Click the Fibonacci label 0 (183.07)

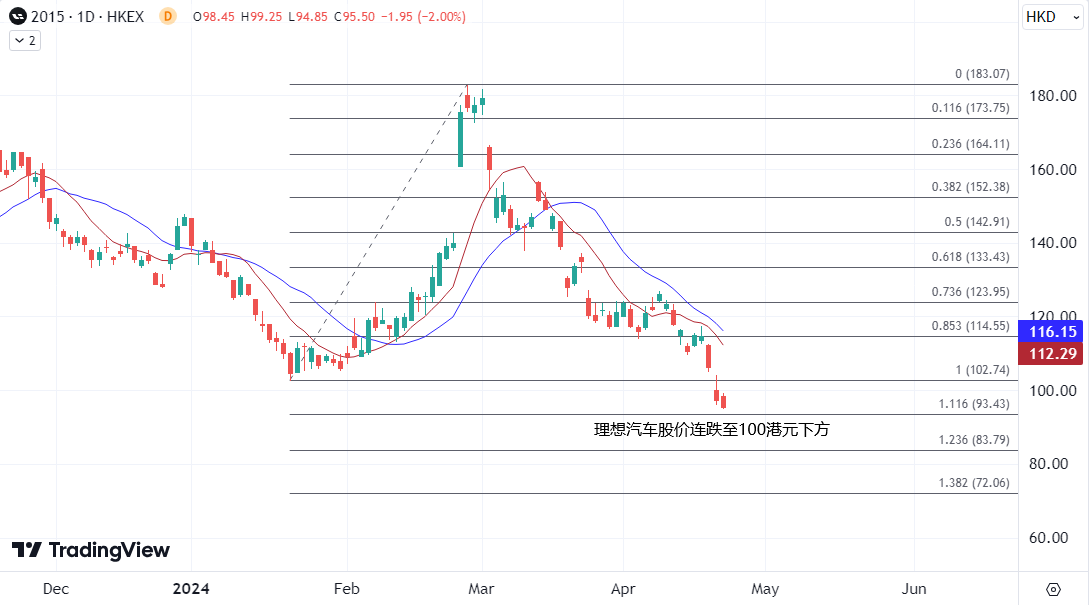(x=982, y=74)
